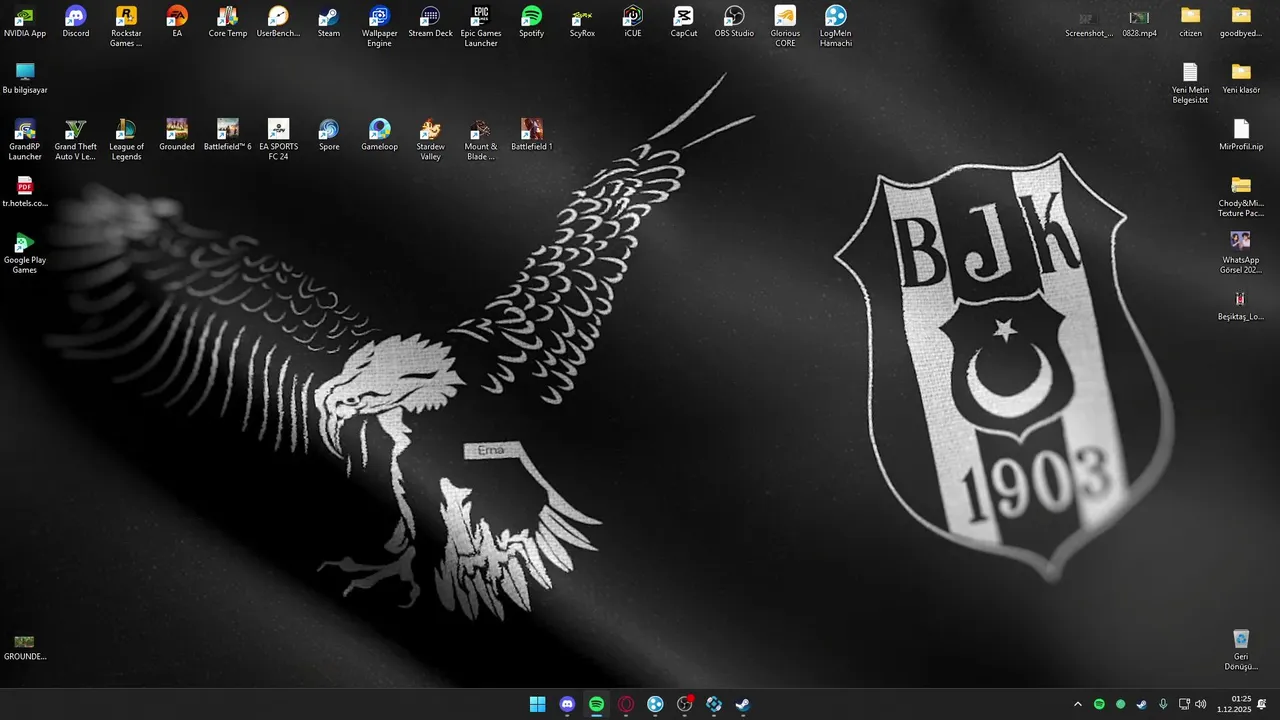The height and width of the screenshot is (720, 1280).
Task: Switch to Discord in the taskbar
Action: [567, 704]
